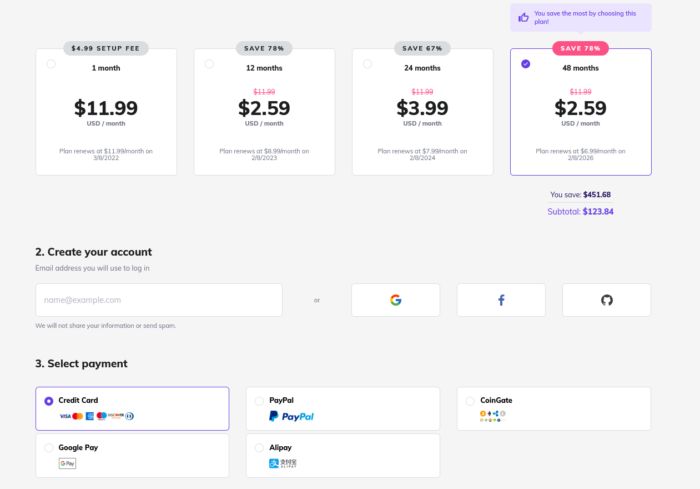Click the PayPal logo
This screenshot has height=489, width=700.
(291, 416)
